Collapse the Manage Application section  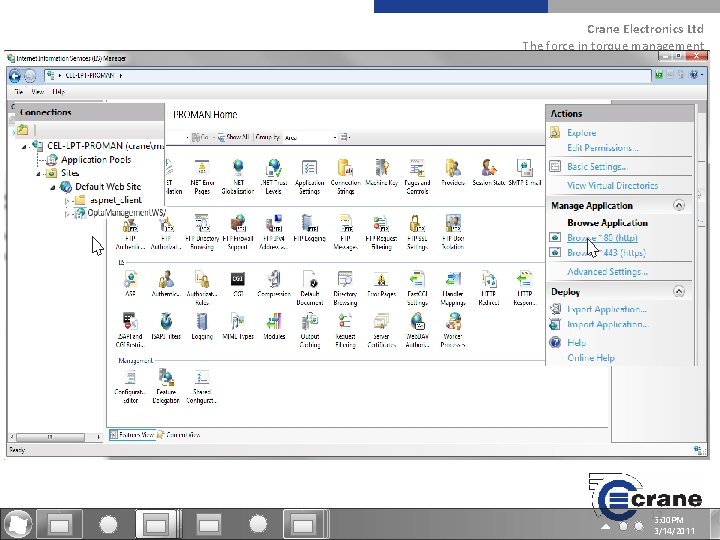tap(679, 205)
